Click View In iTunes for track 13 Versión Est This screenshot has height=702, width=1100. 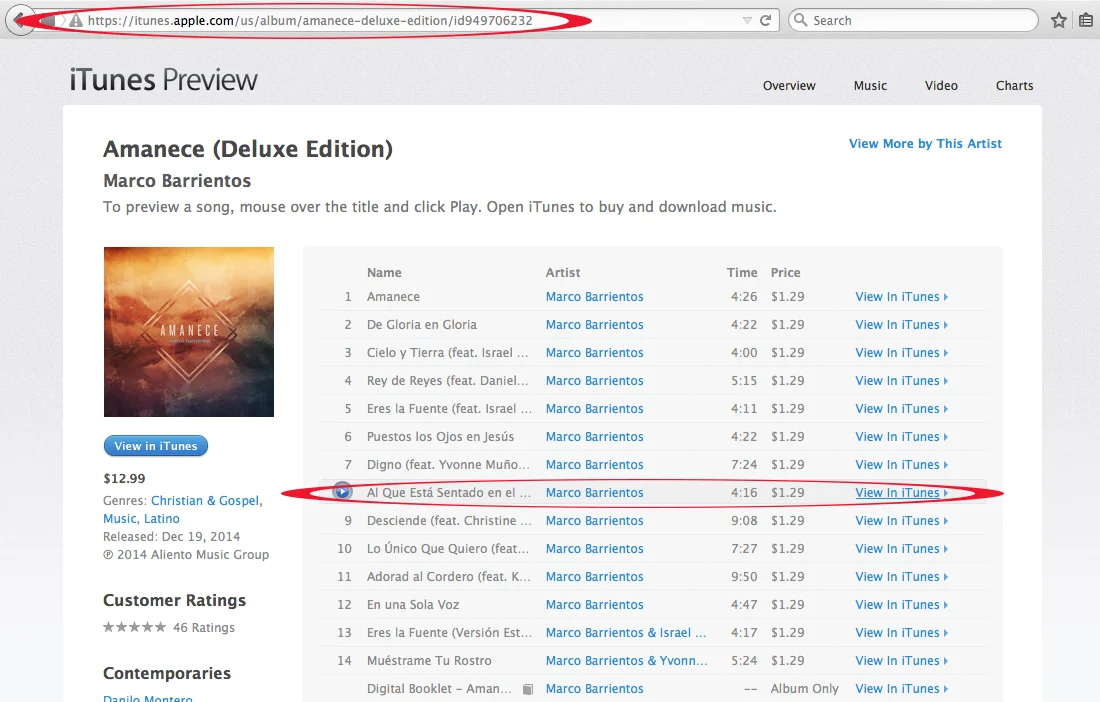tap(901, 633)
